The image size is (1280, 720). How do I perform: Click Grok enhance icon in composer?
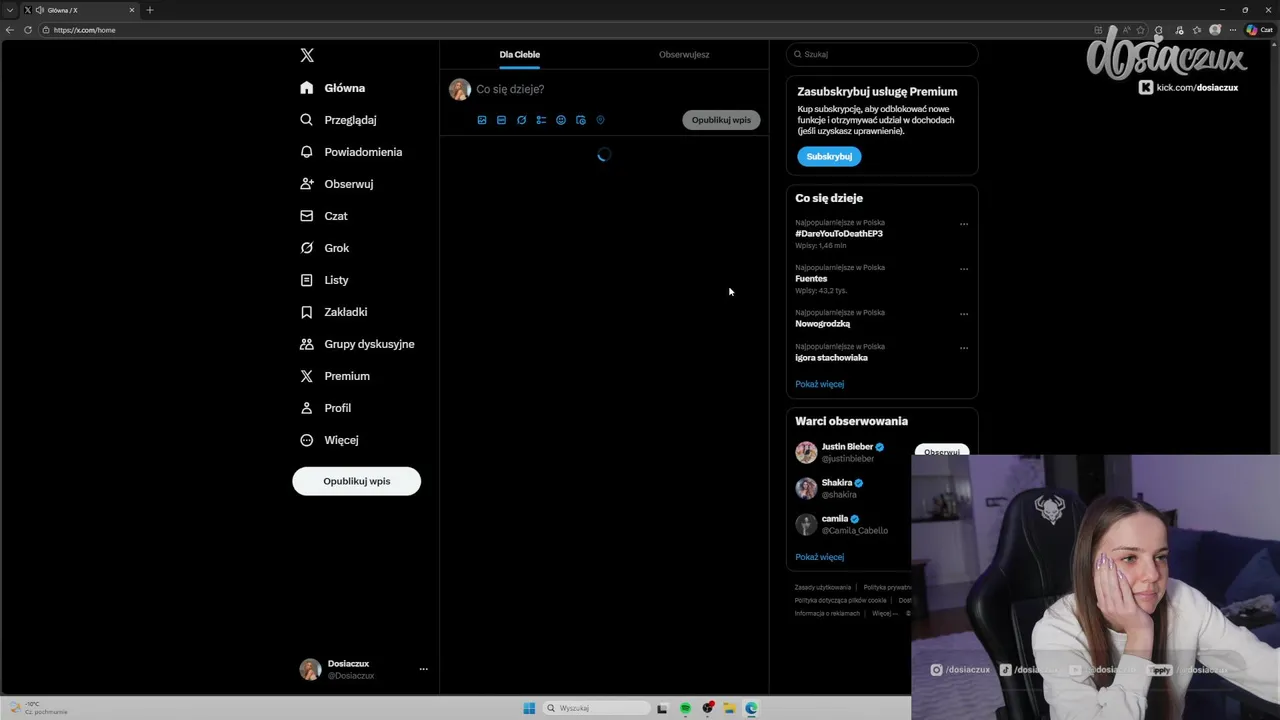point(521,120)
